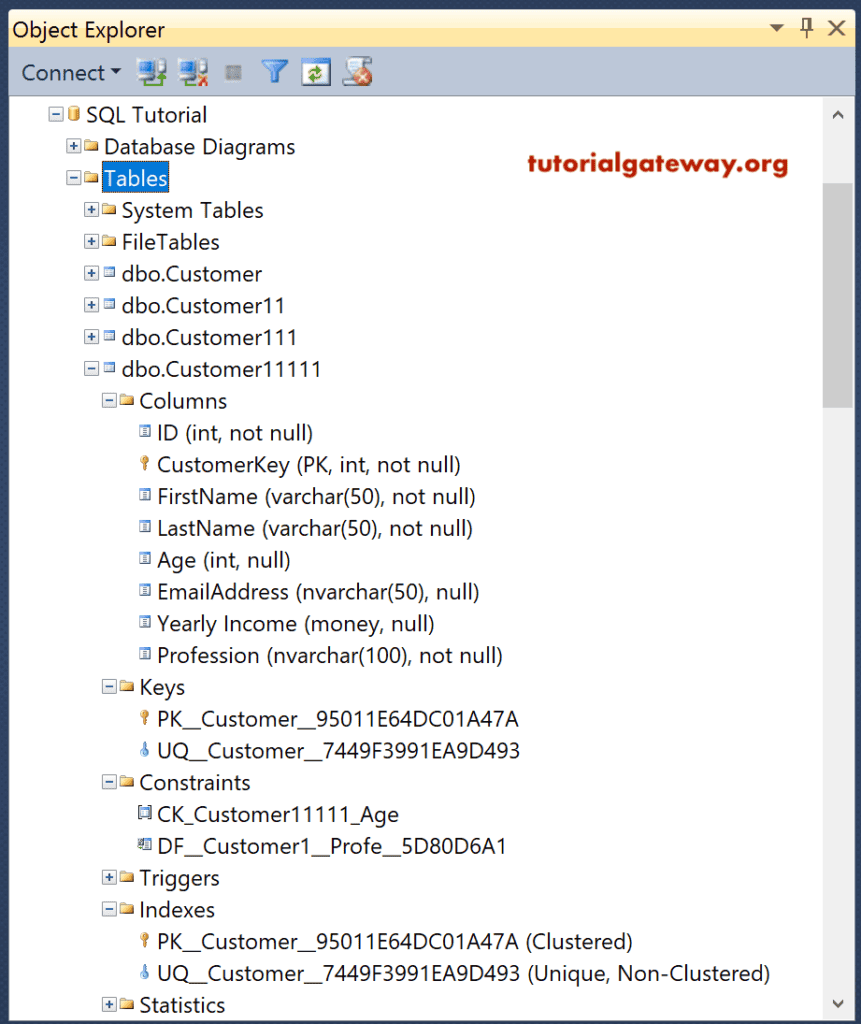Click the rightmost script-error toolbar icon
Screen dimensions: 861x1024
[x=357, y=72]
